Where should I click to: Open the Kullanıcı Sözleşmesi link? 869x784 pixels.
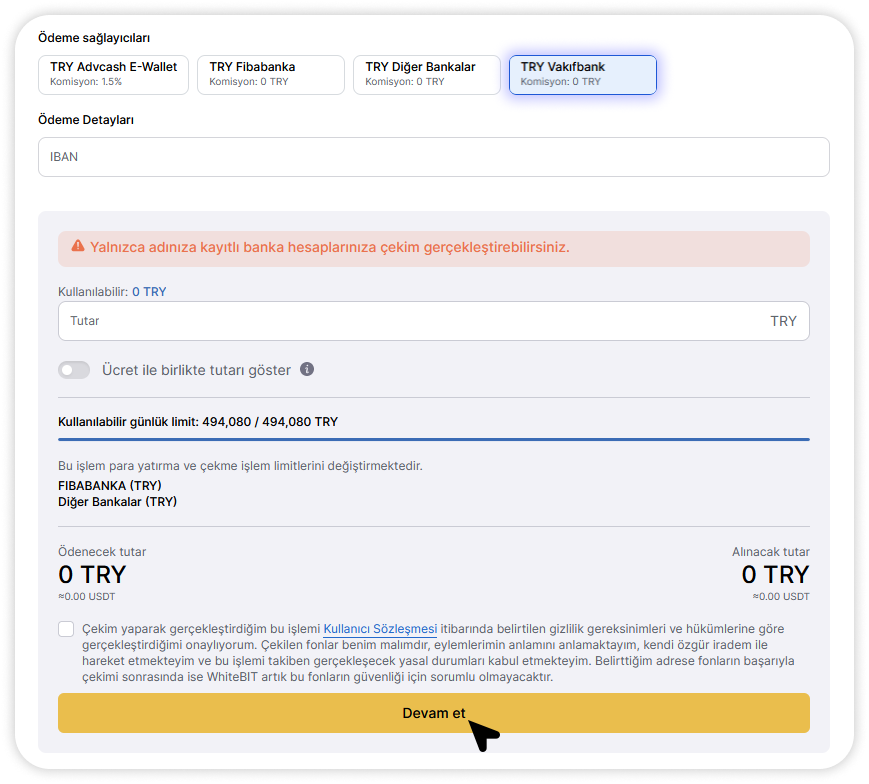(380, 629)
